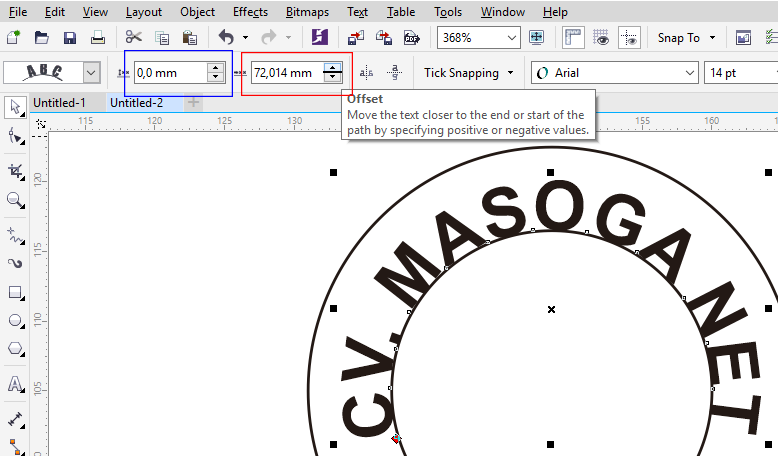Select the Polygon tool
The width and height of the screenshot is (778, 456).
coord(15,349)
